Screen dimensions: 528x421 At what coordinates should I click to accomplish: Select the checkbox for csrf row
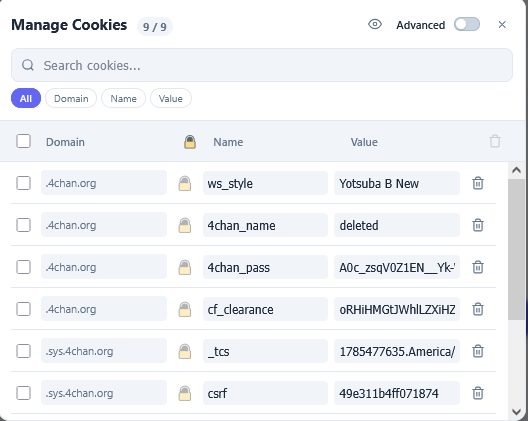click(x=24, y=393)
